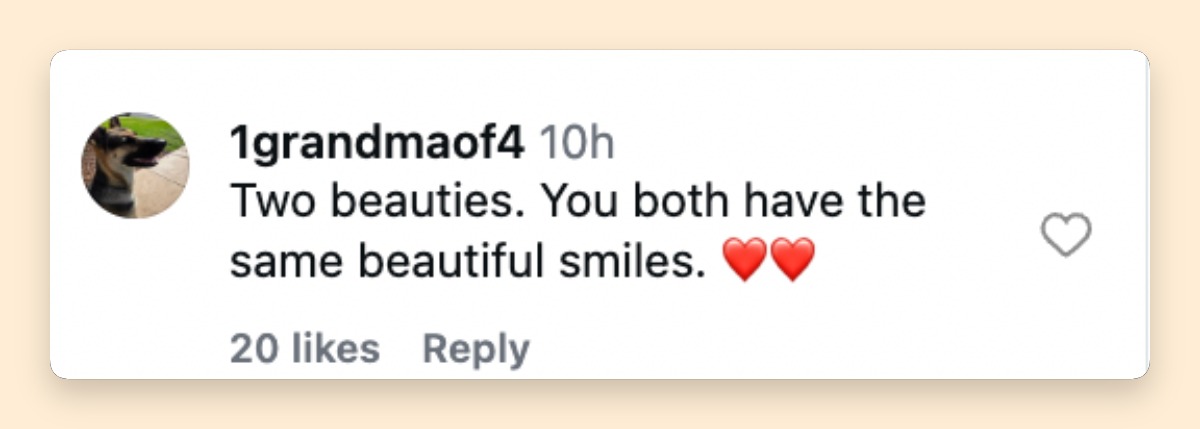
Task: Show who liked via "20 likes"
Action: click(305, 349)
